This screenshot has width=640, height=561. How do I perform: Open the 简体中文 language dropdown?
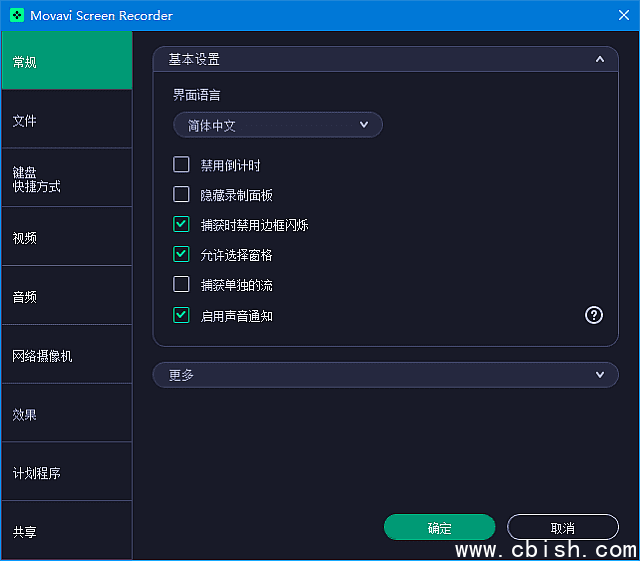277,125
